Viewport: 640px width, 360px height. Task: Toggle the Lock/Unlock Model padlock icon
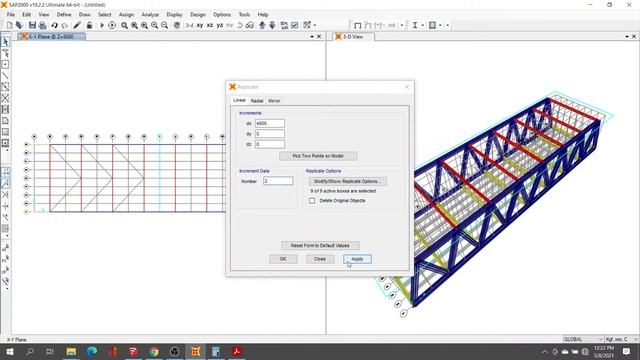pos(89,25)
